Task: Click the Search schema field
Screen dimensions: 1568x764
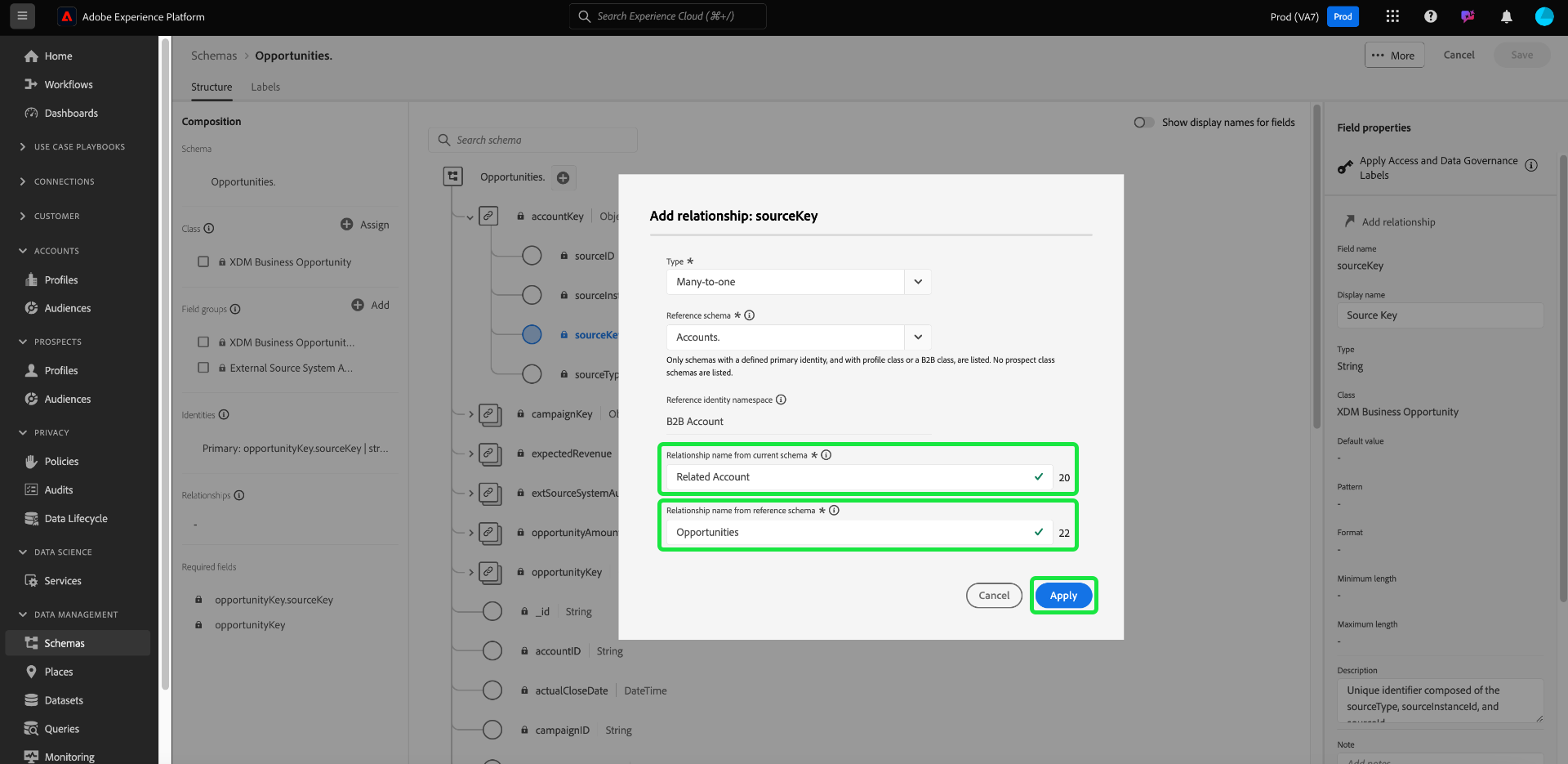Action: coord(532,141)
